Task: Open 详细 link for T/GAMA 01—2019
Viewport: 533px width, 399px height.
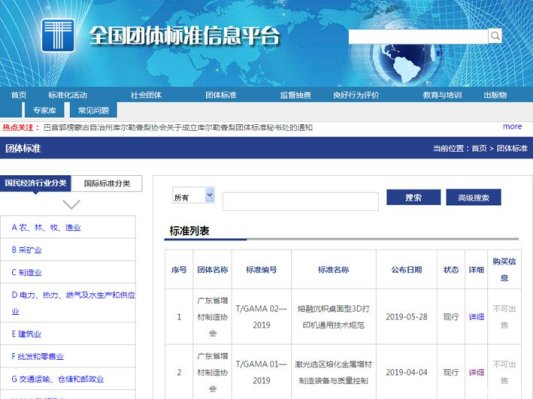Action: [x=476, y=372]
